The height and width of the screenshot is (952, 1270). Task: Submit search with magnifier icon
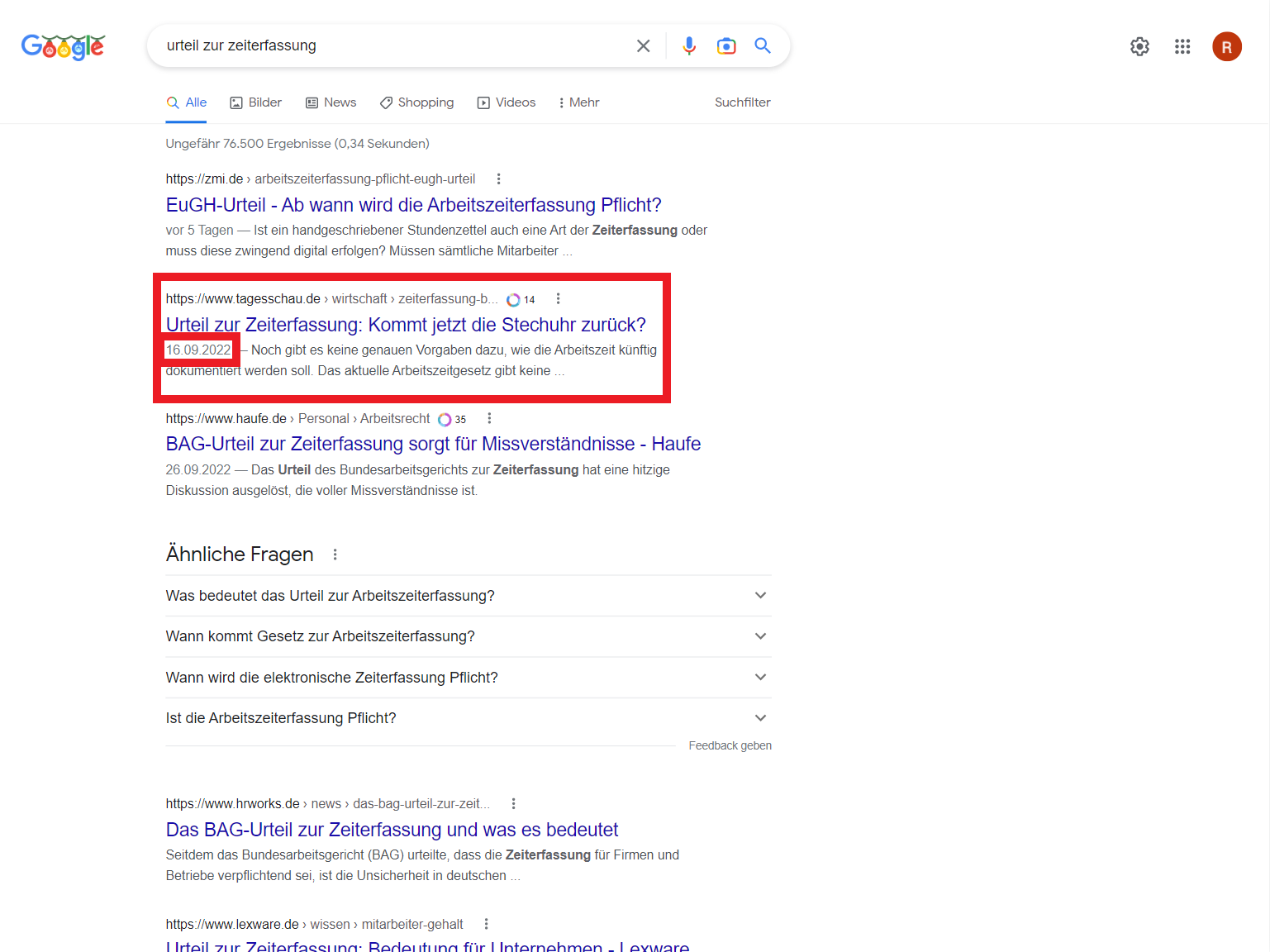[763, 46]
